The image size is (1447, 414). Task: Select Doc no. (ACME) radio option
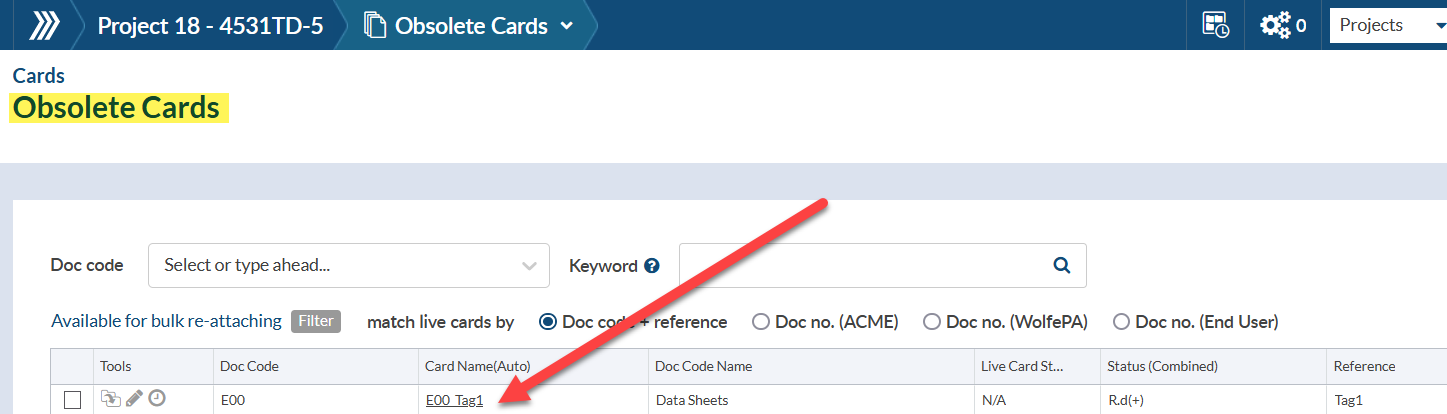pyautogui.click(x=761, y=322)
